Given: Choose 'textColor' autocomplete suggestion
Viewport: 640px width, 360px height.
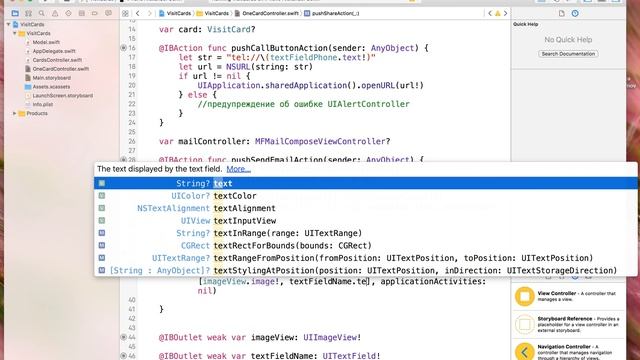Looking at the screenshot, I should (x=366, y=196).
